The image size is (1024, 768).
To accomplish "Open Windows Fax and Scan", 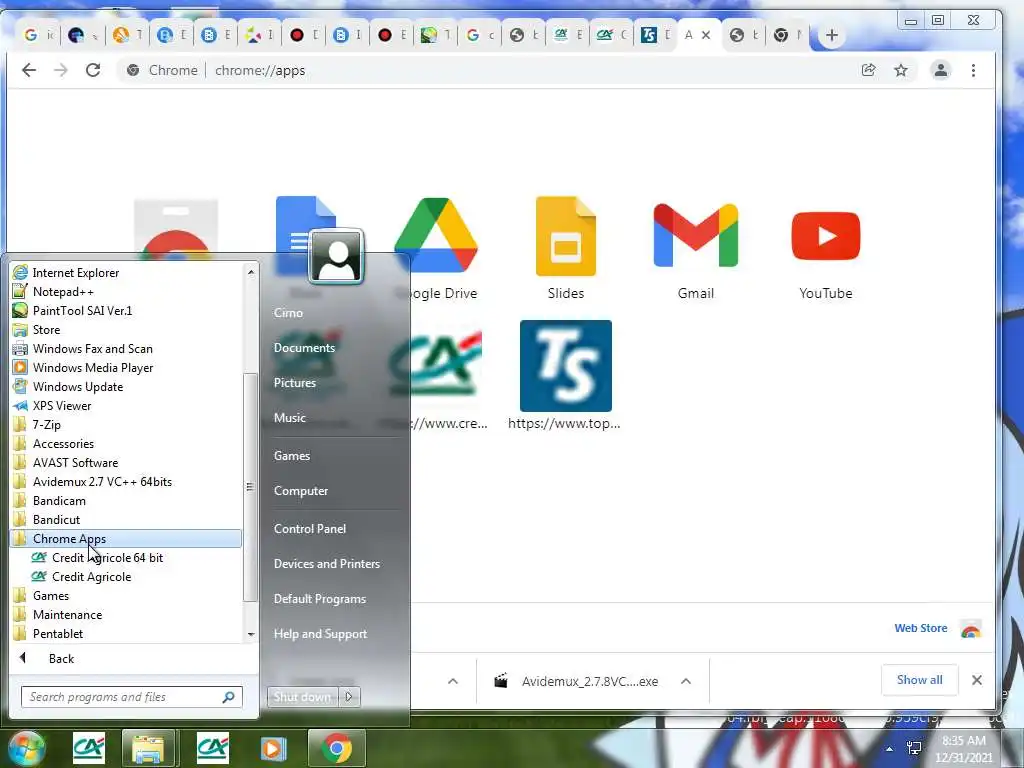I will point(93,349).
